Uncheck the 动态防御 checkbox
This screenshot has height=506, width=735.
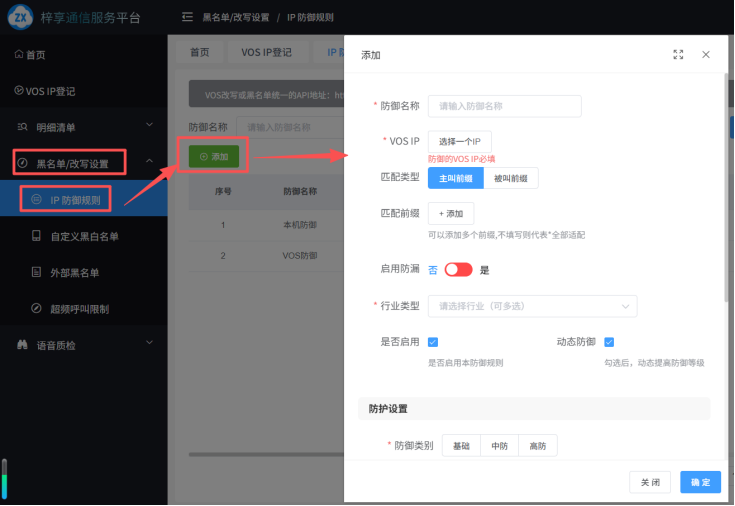[609, 342]
